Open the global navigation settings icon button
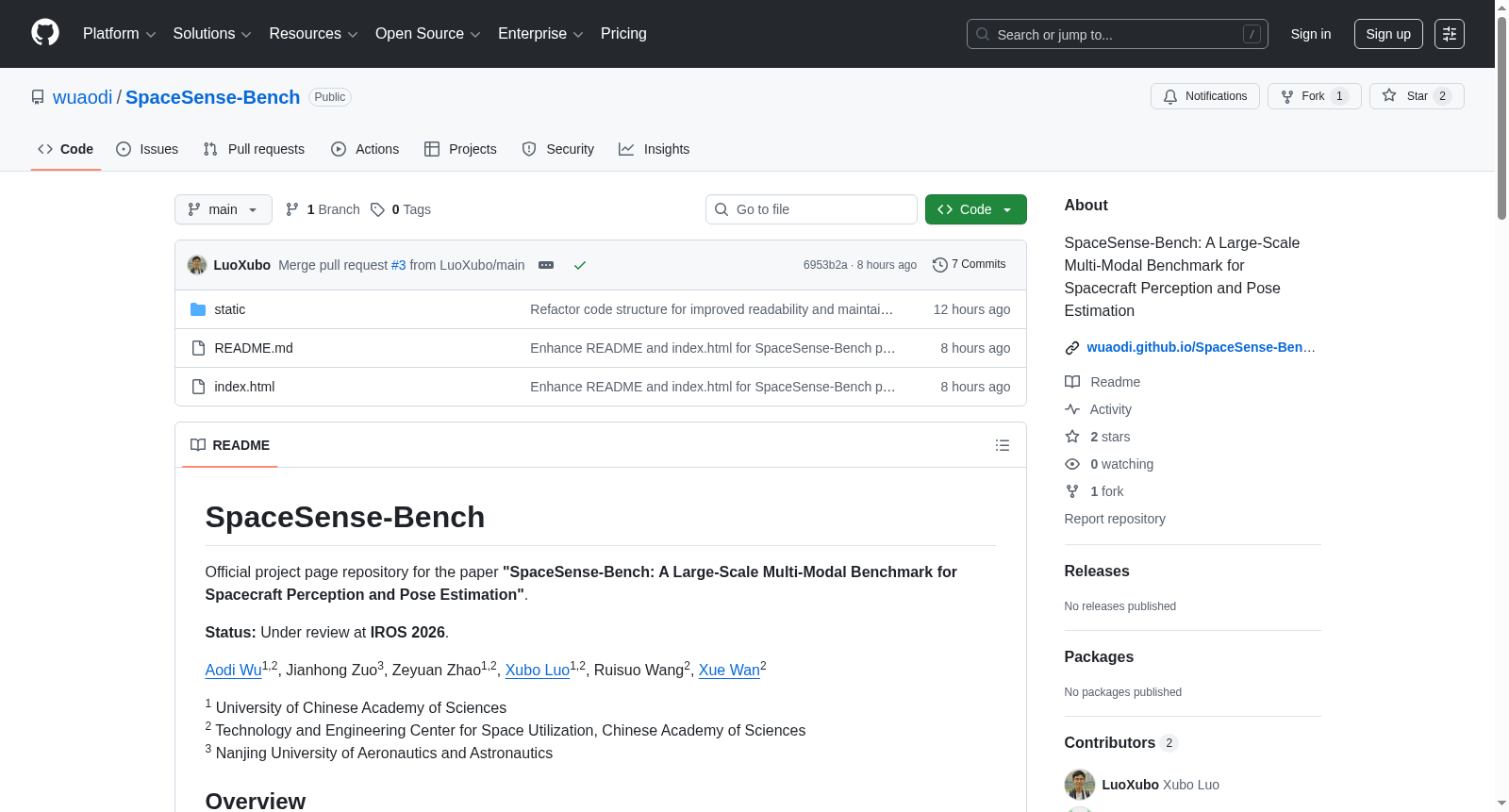The image size is (1509, 812). 1450,34
